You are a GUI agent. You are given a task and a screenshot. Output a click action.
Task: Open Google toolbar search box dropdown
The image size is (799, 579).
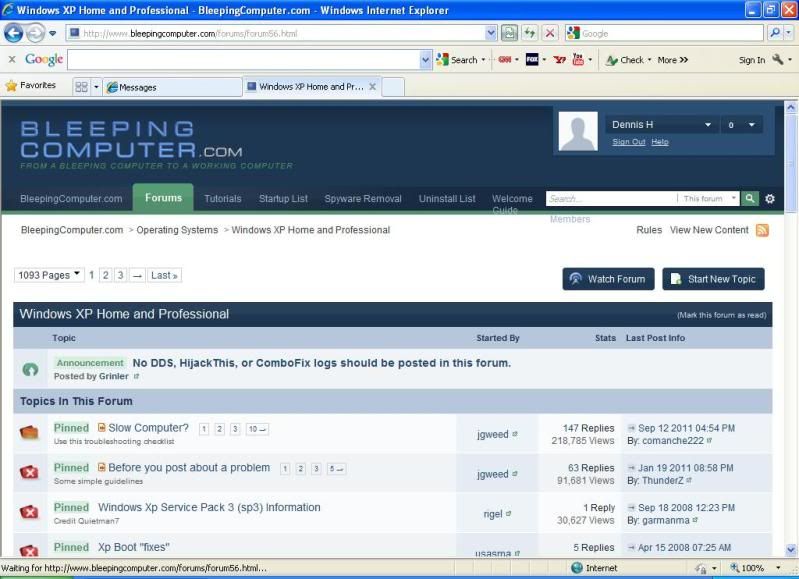[425, 60]
